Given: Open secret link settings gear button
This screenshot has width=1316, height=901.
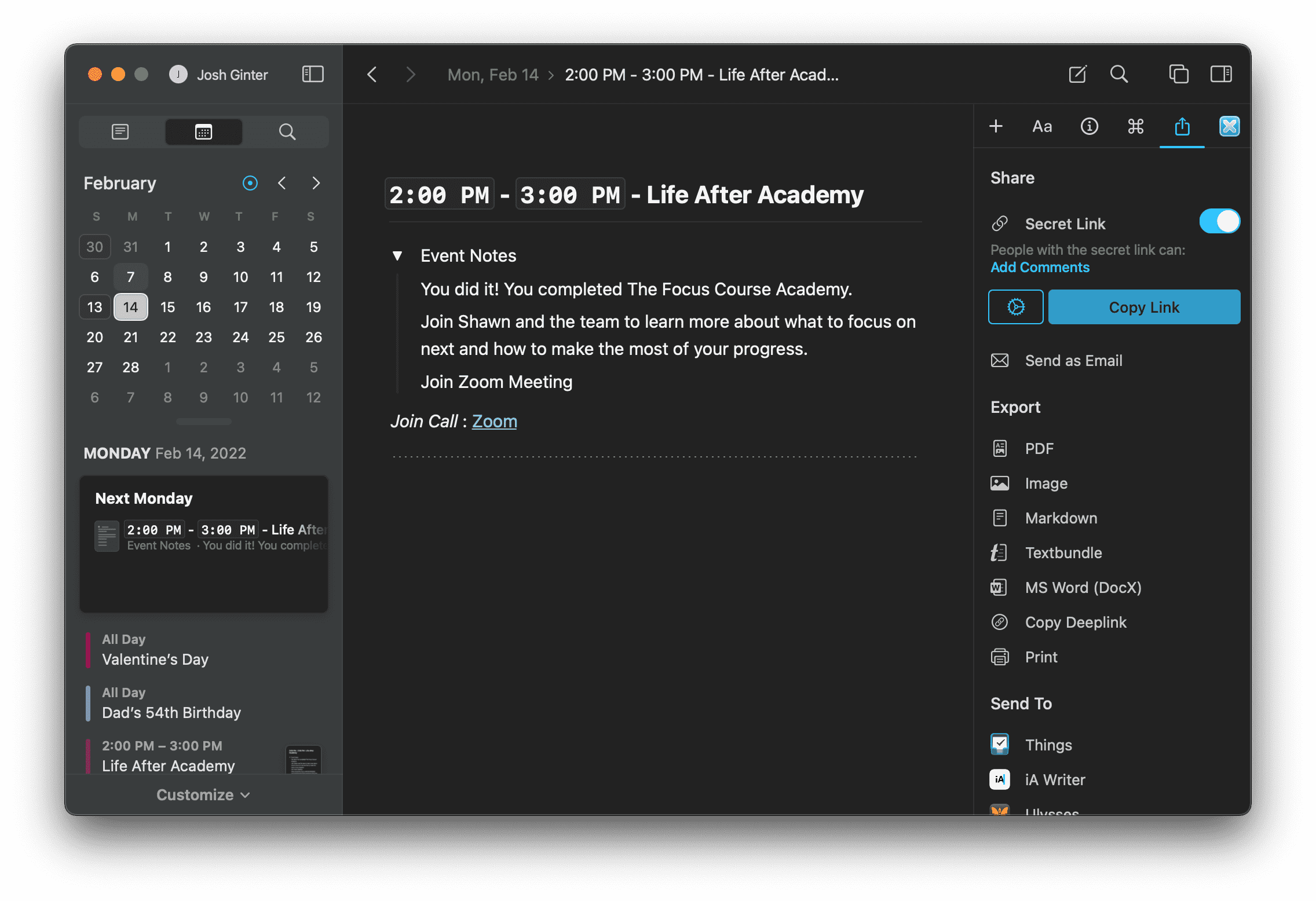Looking at the screenshot, I should (1015, 307).
